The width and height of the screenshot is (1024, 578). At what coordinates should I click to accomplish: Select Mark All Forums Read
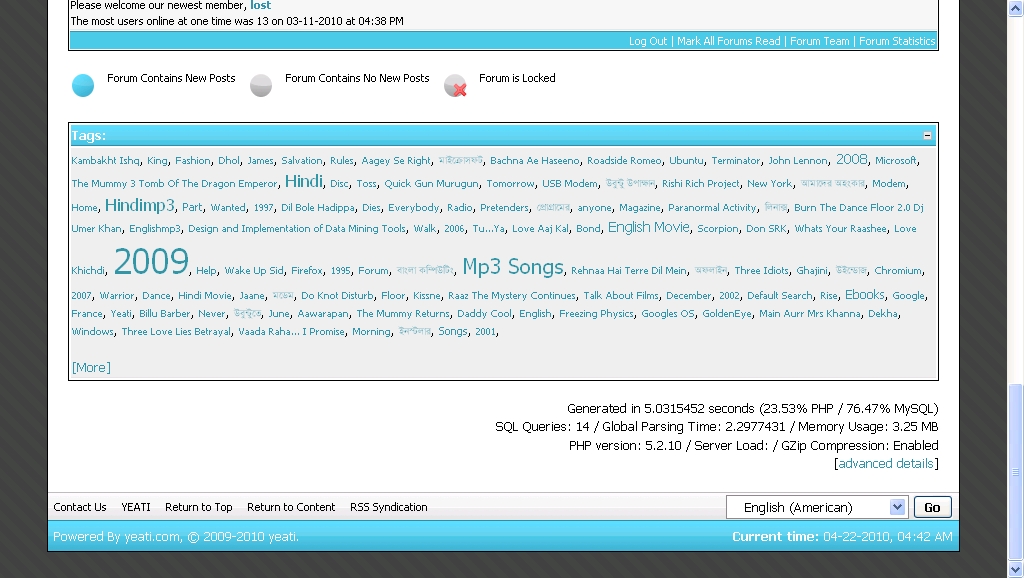(x=728, y=41)
